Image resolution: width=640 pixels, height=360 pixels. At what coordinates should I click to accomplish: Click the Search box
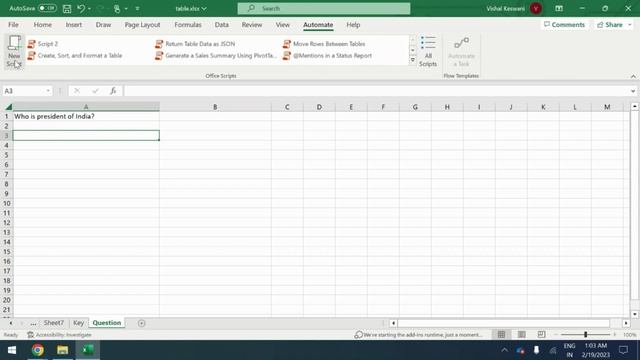[x=324, y=9]
